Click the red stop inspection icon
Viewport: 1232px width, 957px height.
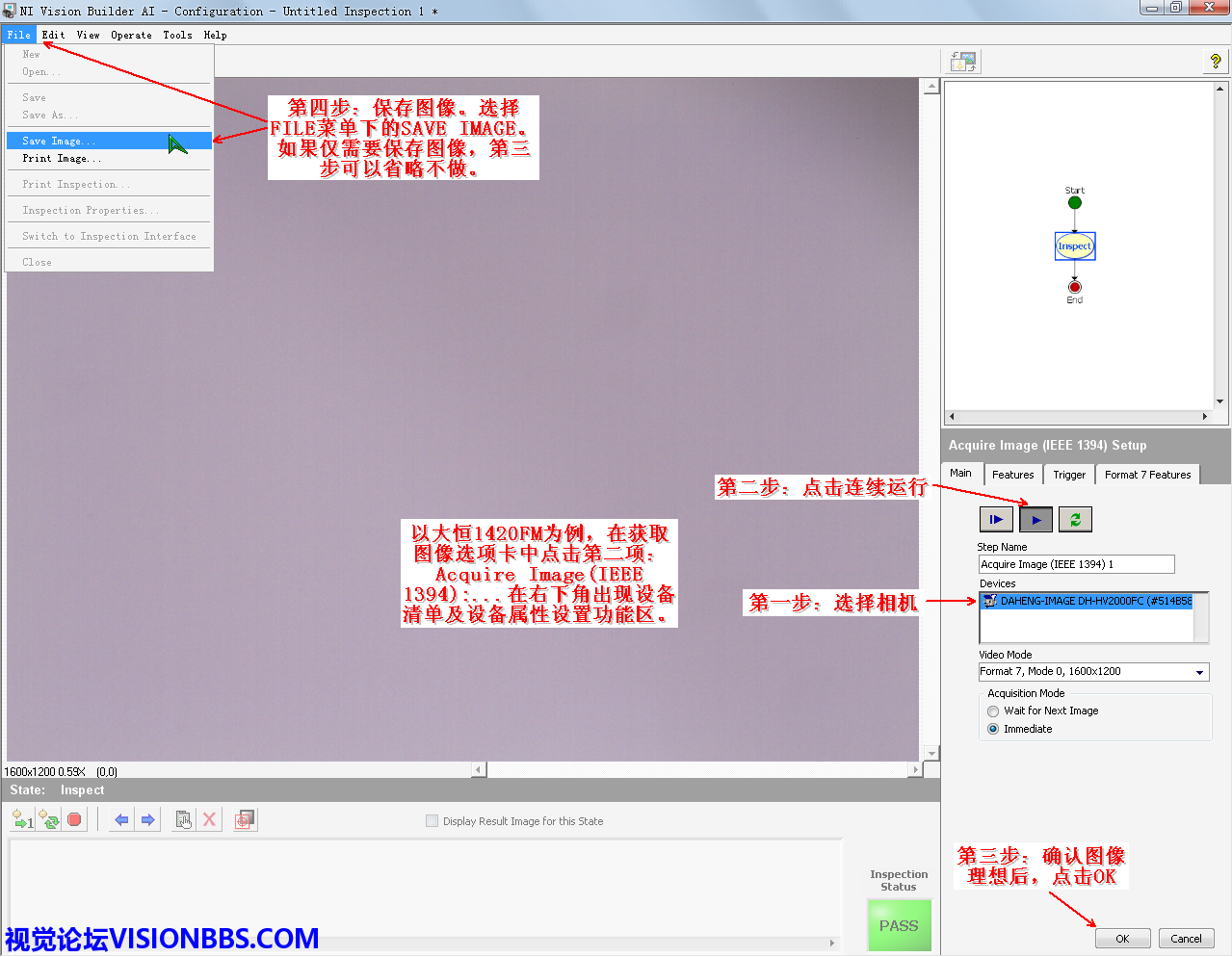tap(74, 820)
